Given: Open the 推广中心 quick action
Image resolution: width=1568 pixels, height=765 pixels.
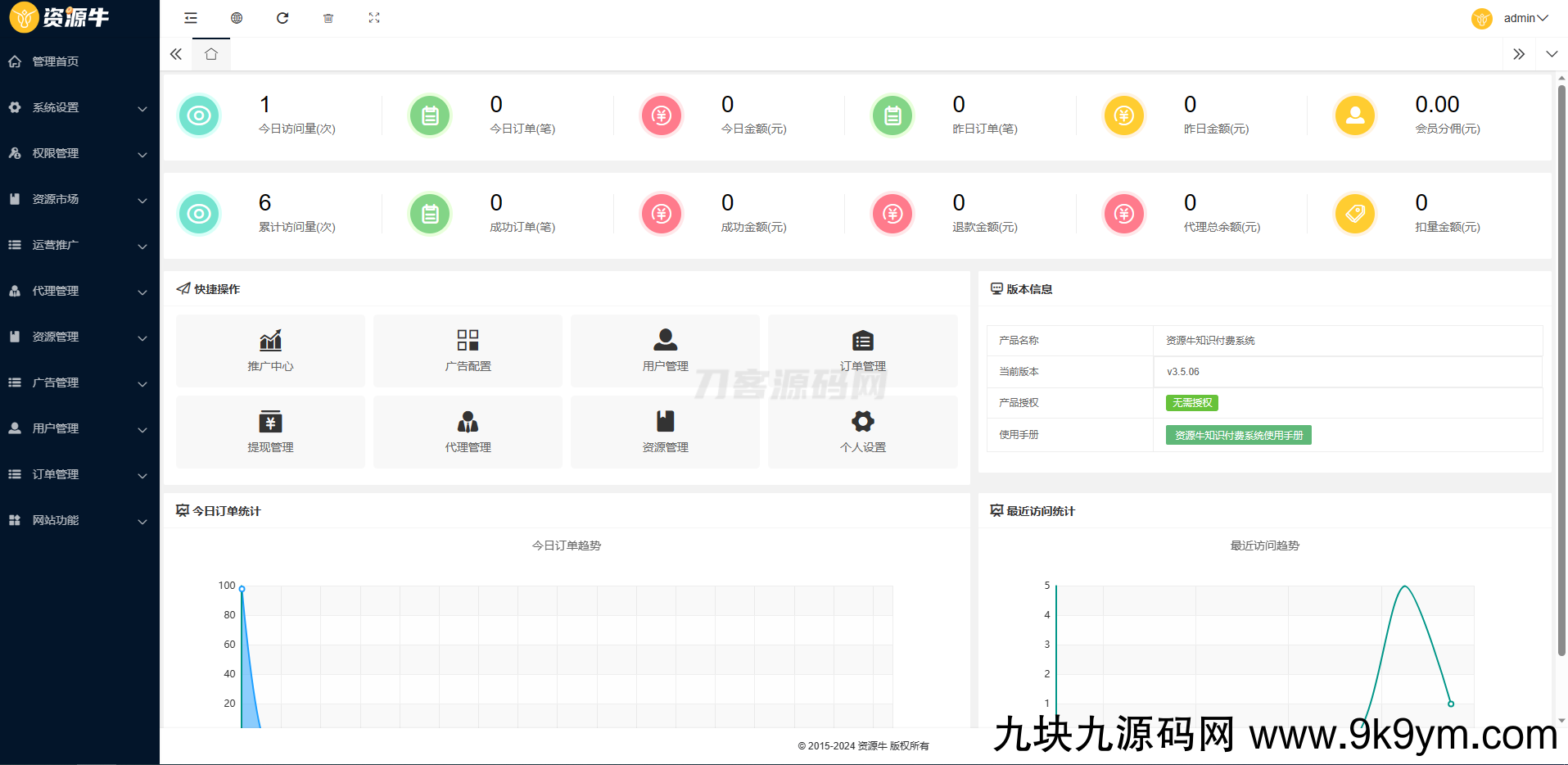Looking at the screenshot, I should 270,351.
